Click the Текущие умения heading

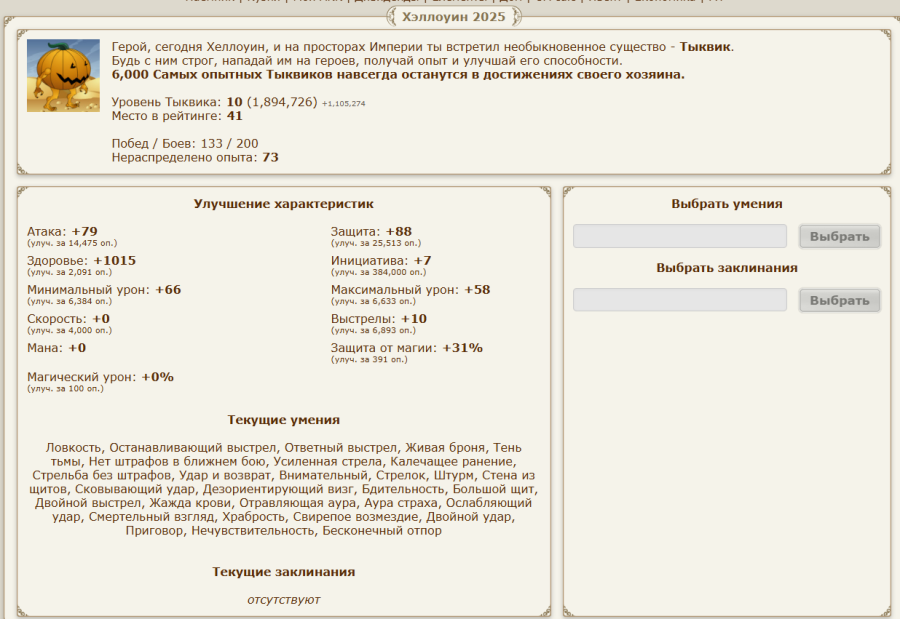pos(283,420)
